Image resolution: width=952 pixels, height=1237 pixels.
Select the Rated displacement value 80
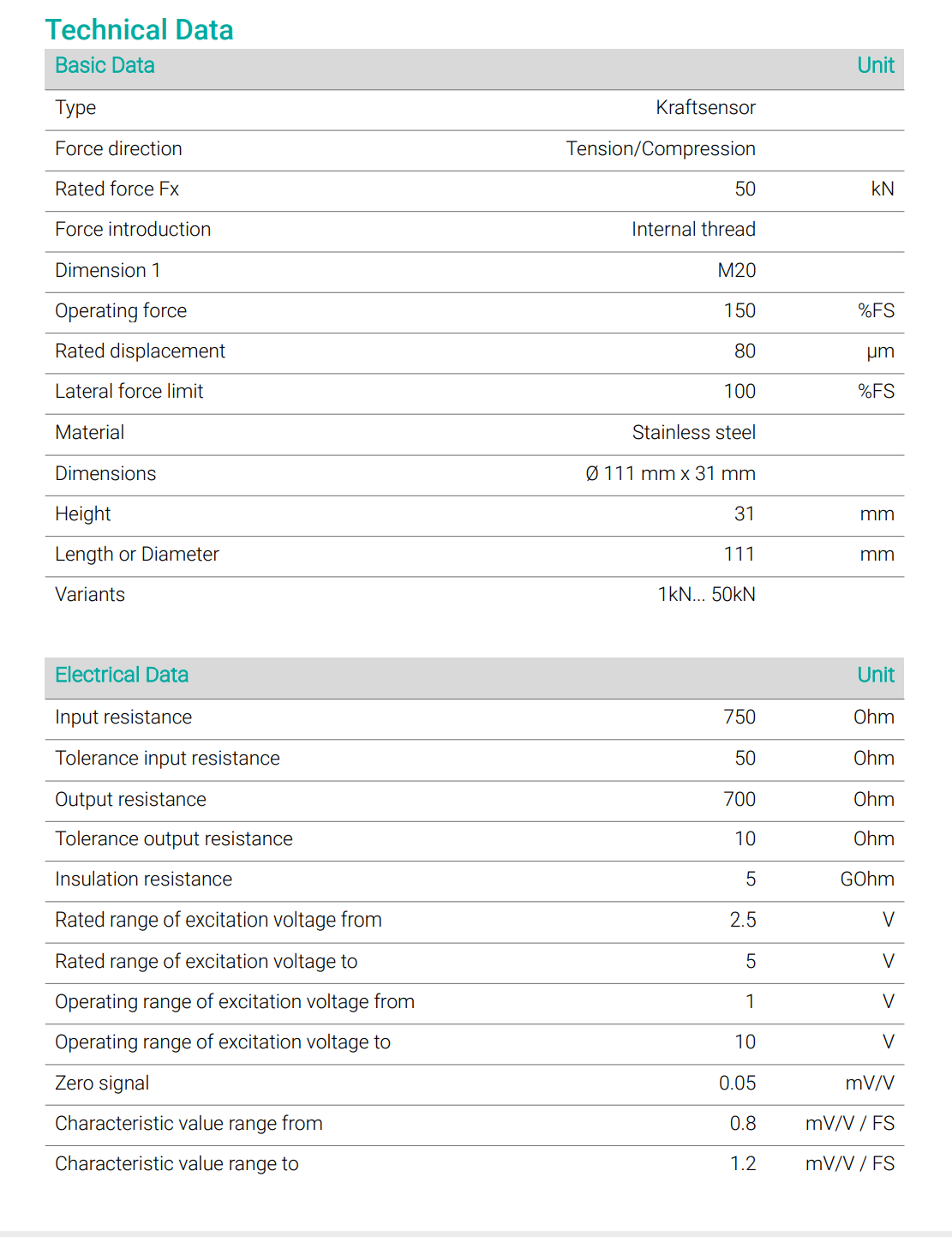[745, 351]
